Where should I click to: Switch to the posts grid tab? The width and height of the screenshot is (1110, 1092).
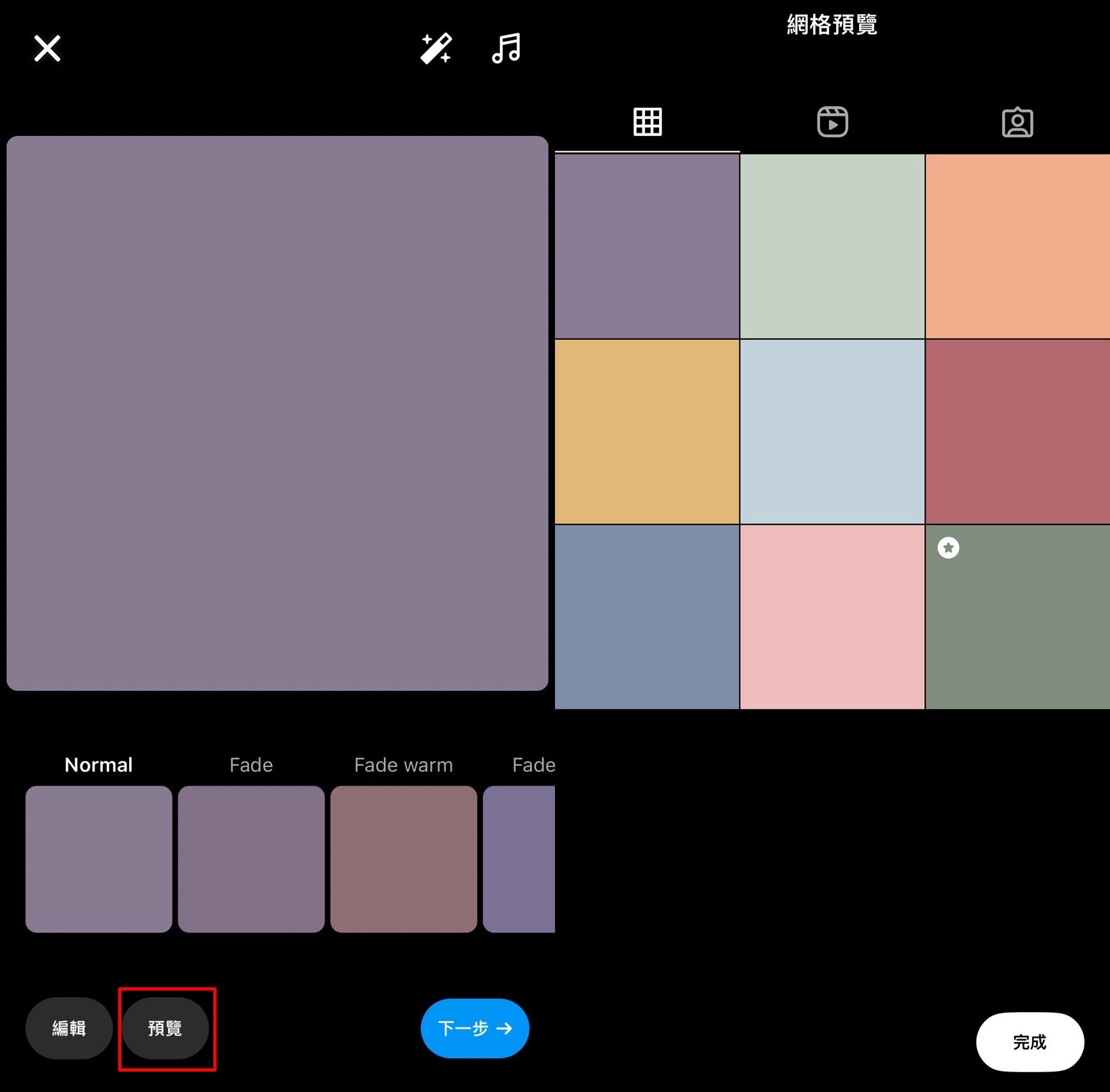(x=647, y=121)
